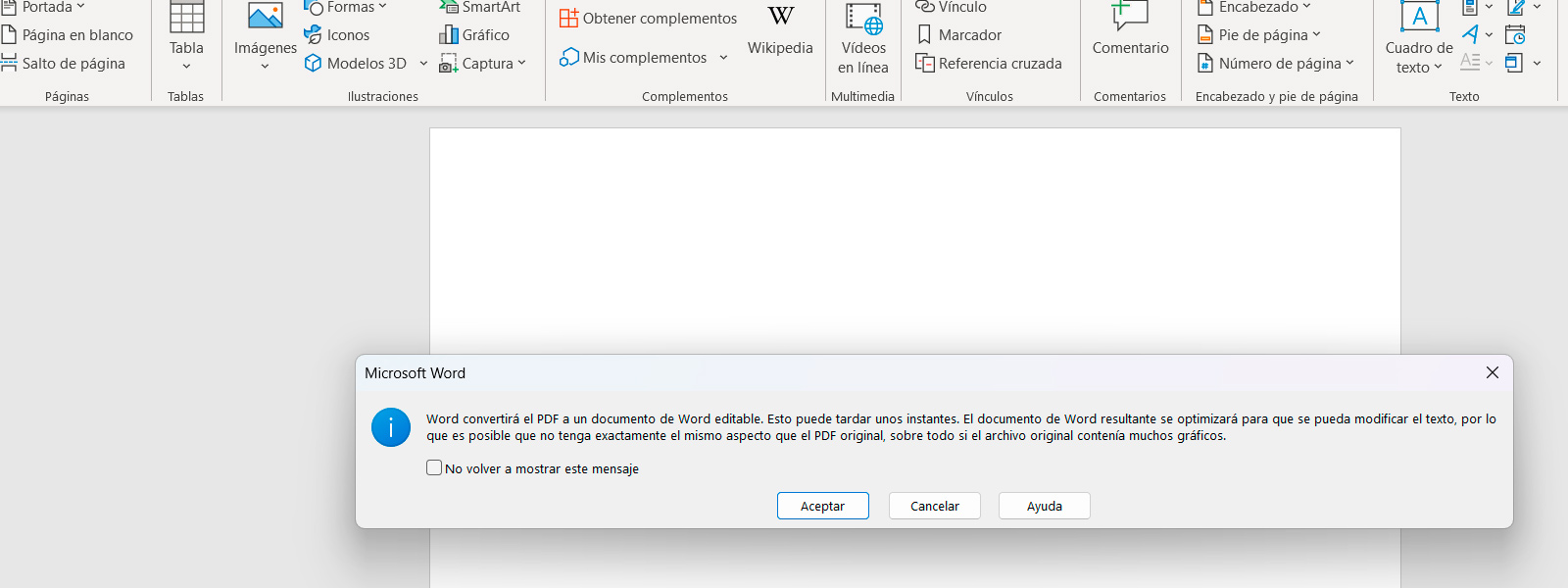Open the Encabezado dropdown
This screenshot has height=588, width=1568.
(x=1253, y=8)
